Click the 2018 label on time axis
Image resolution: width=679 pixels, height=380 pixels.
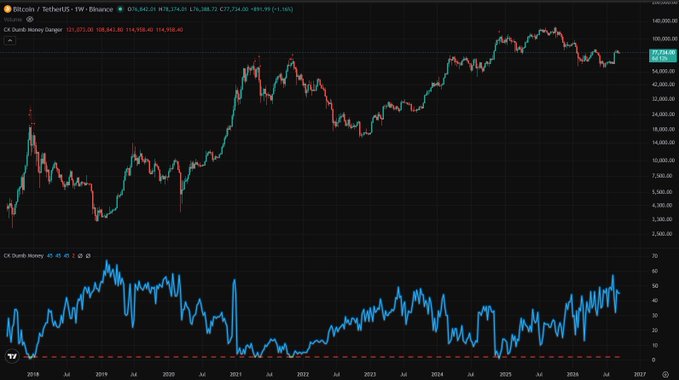[33, 374]
